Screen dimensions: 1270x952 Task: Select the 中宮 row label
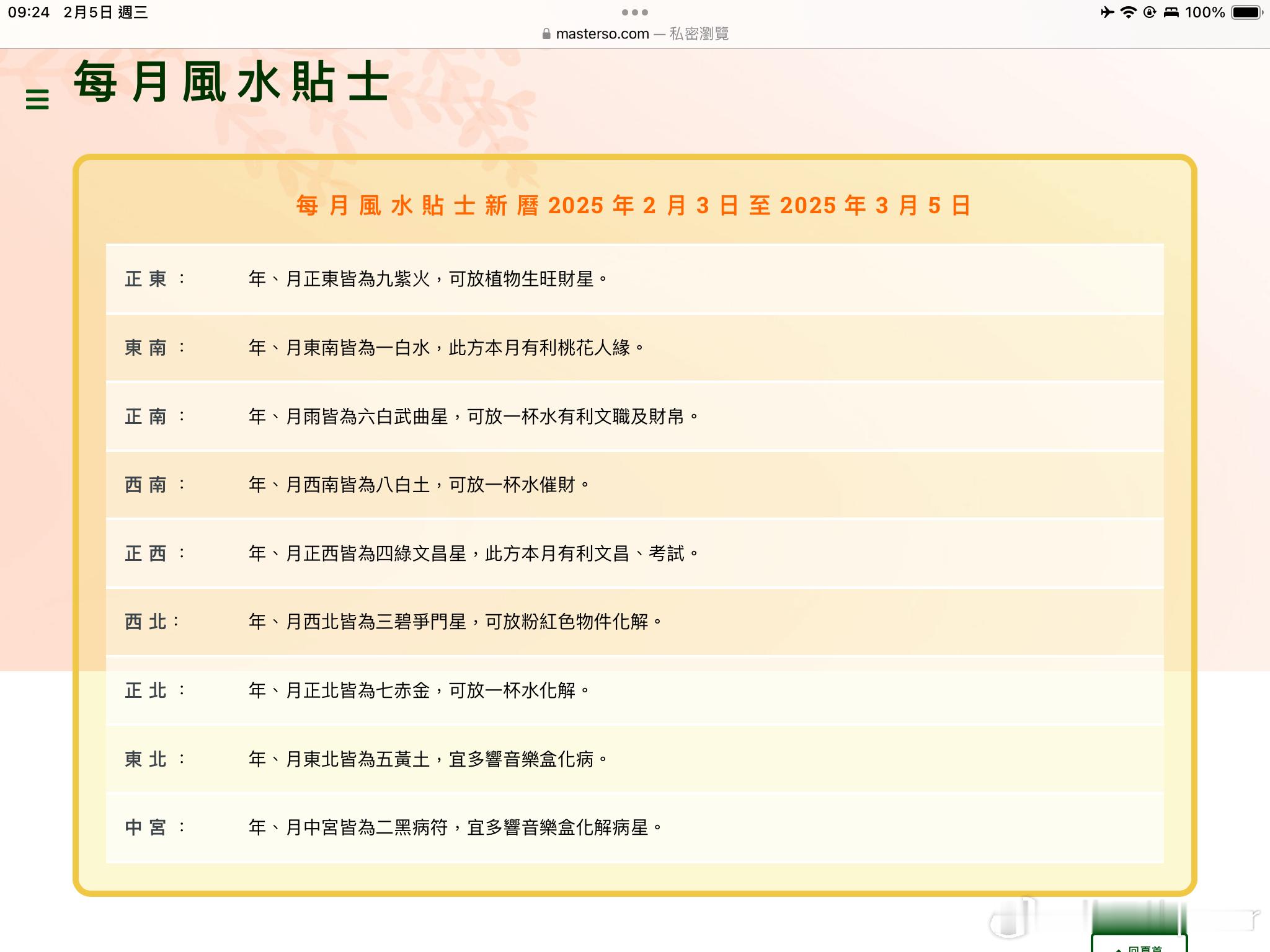click(155, 827)
